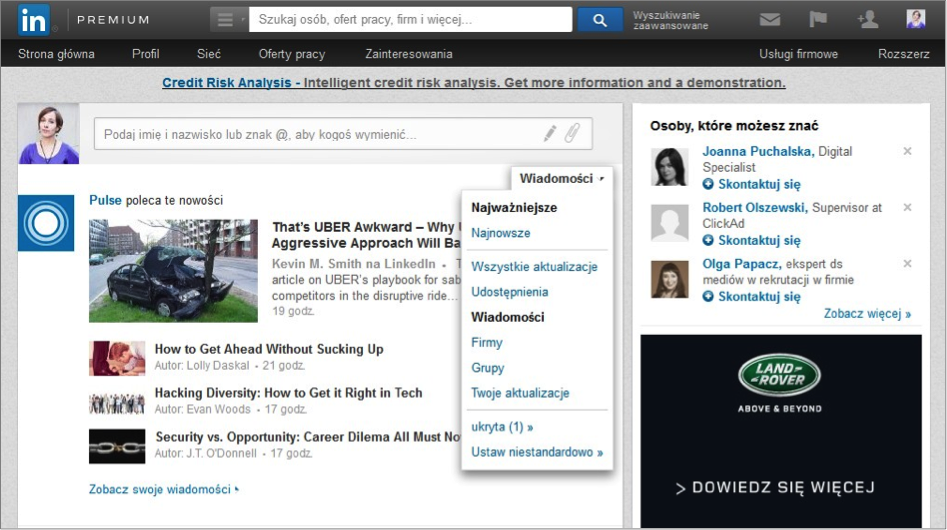Image resolution: width=947 pixels, height=530 pixels.
Task: Click Joanna Puchalska profile photo
Action: [x=670, y=167]
